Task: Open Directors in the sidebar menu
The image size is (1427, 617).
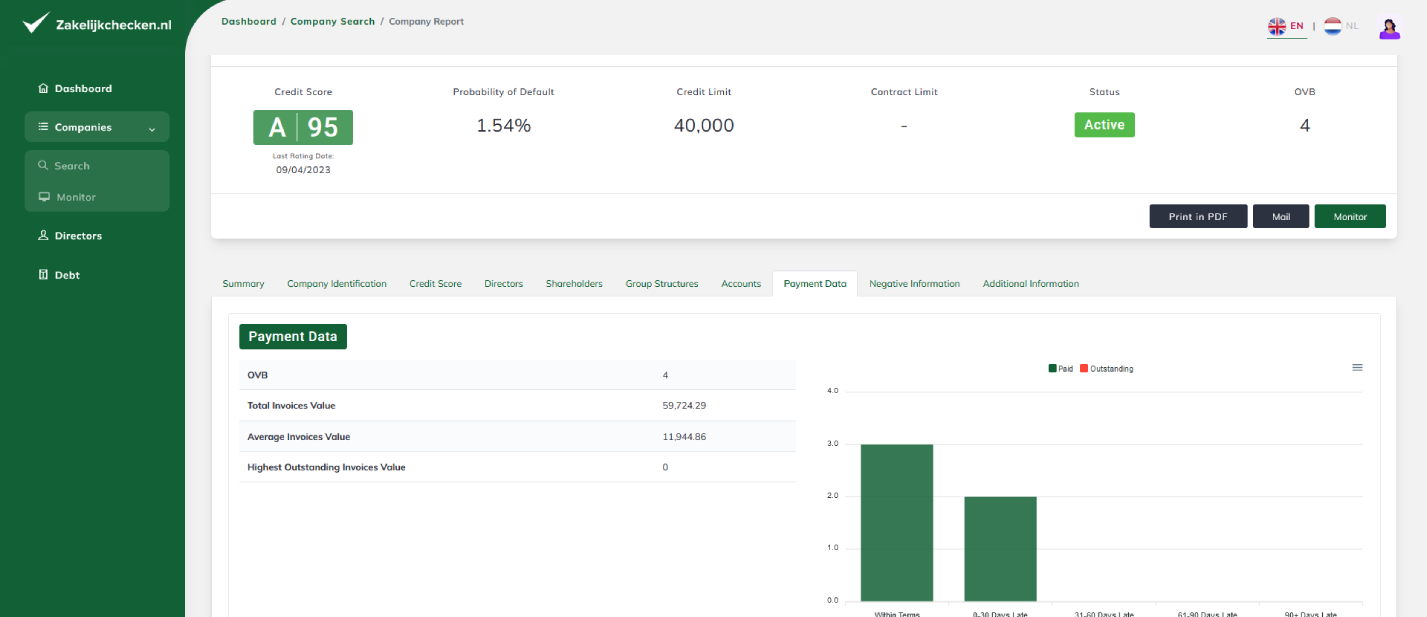Action: pos(78,236)
